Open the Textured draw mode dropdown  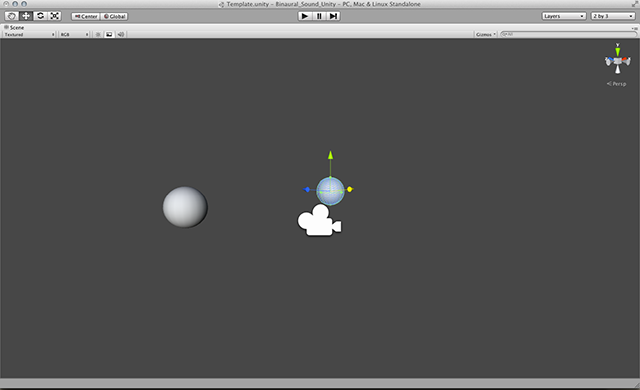[x=29, y=34]
